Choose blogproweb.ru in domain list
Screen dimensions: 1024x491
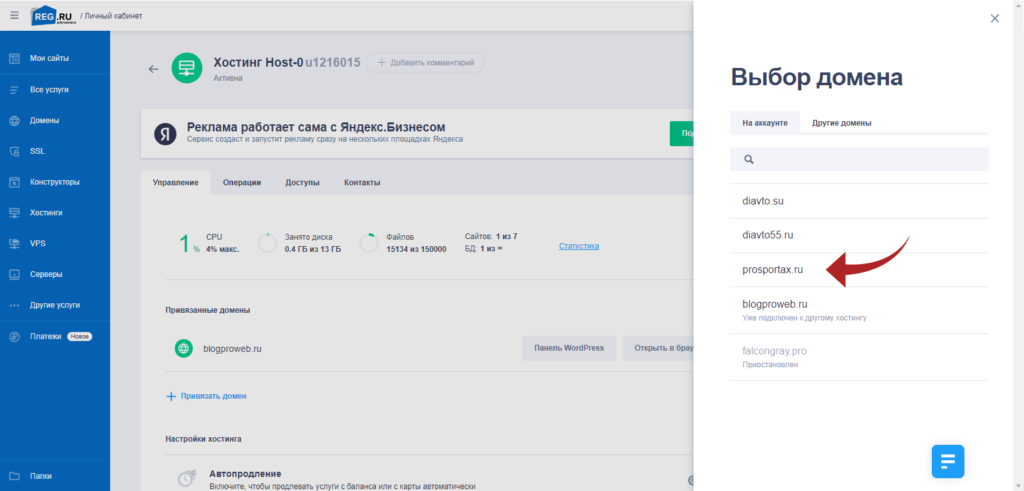tap(859, 310)
